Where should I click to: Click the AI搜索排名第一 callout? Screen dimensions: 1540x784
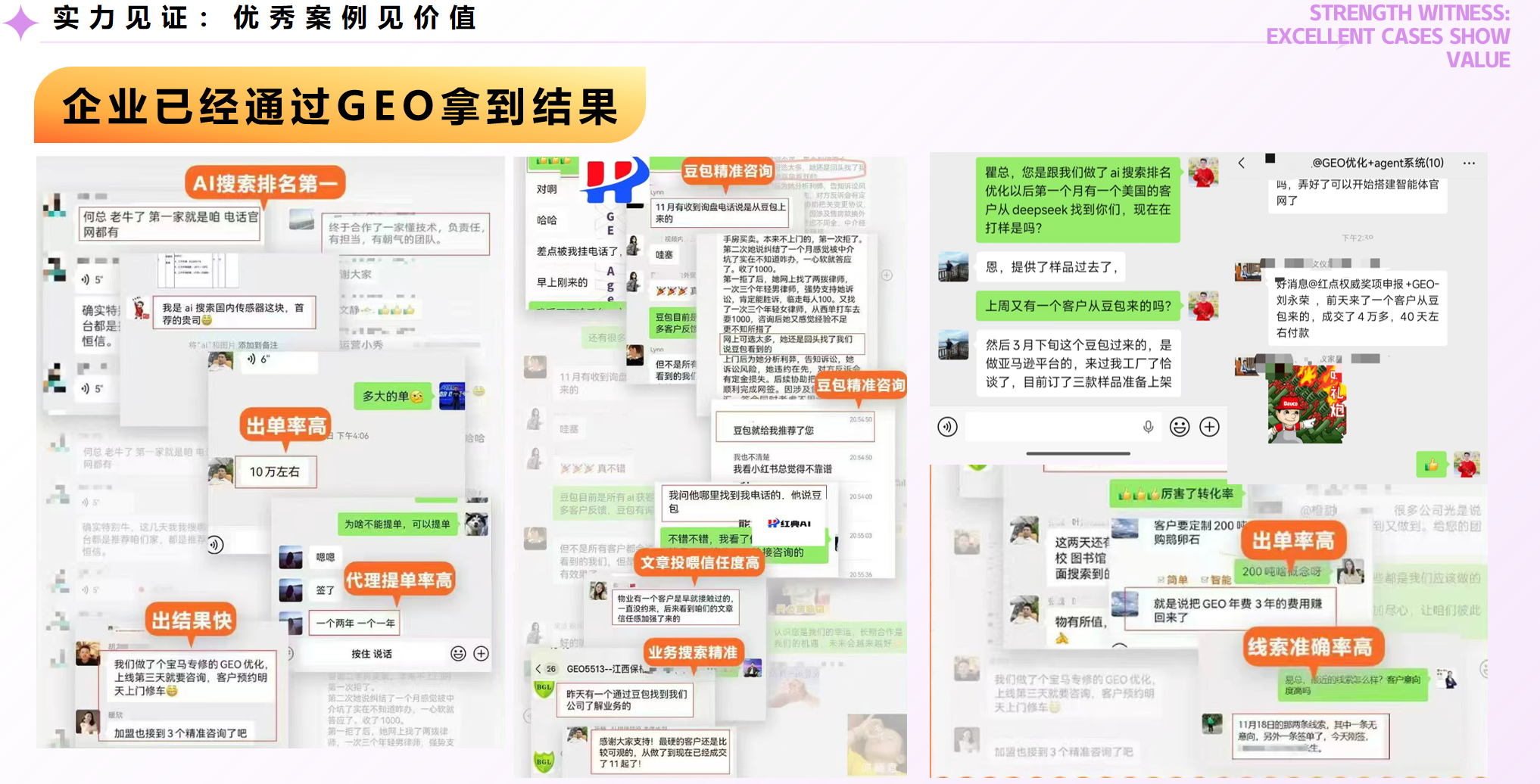[265, 183]
